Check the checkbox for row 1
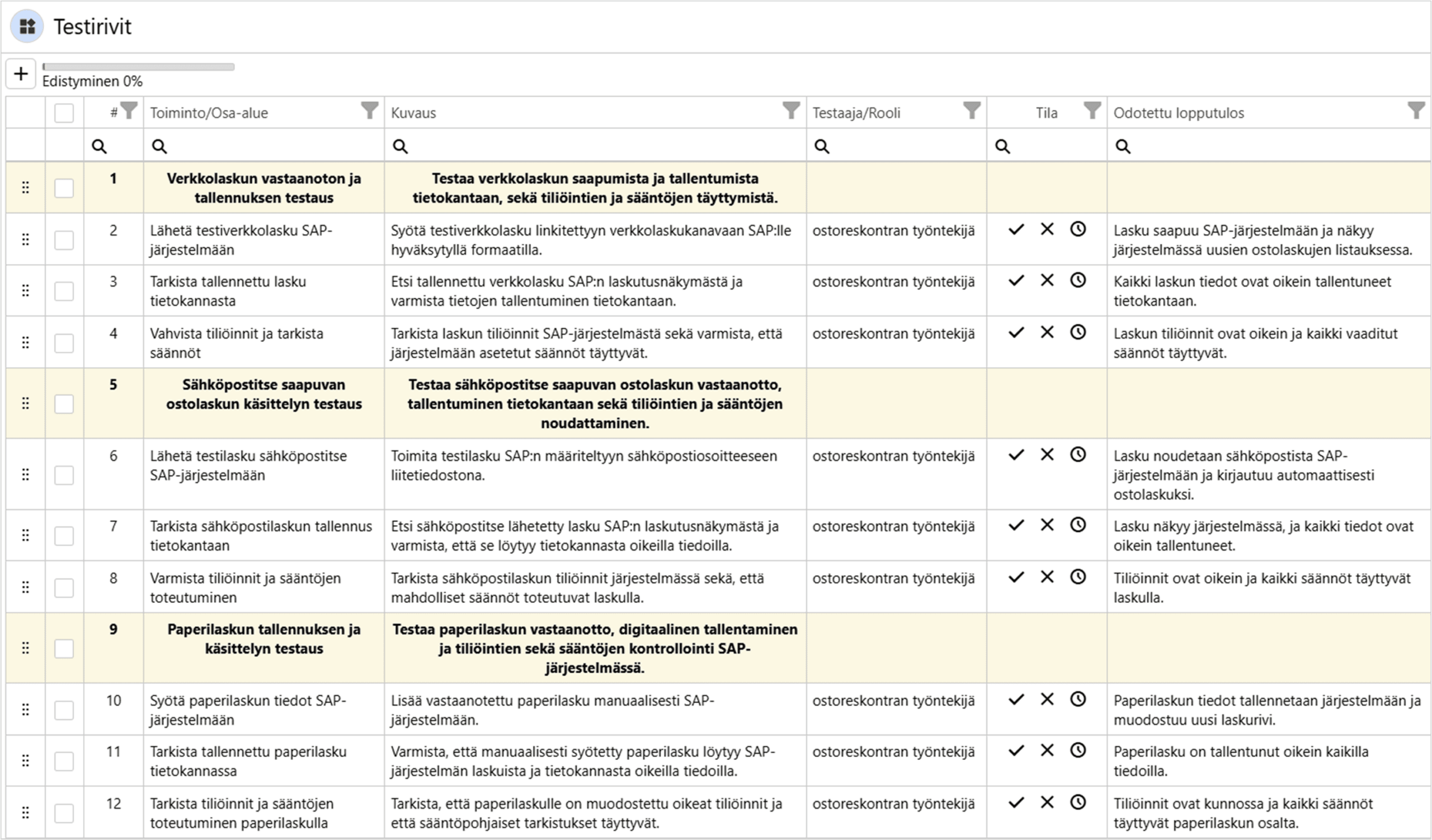This screenshot has height=840, width=1432. click(x=64, y=188)
